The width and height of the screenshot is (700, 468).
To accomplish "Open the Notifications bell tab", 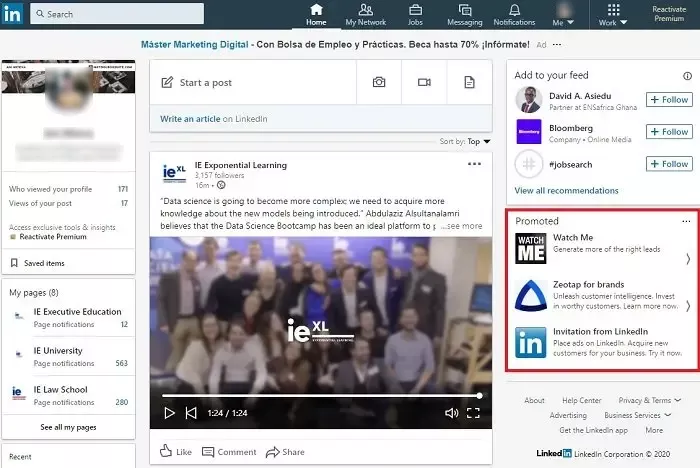I will click(x=514, y=15).
